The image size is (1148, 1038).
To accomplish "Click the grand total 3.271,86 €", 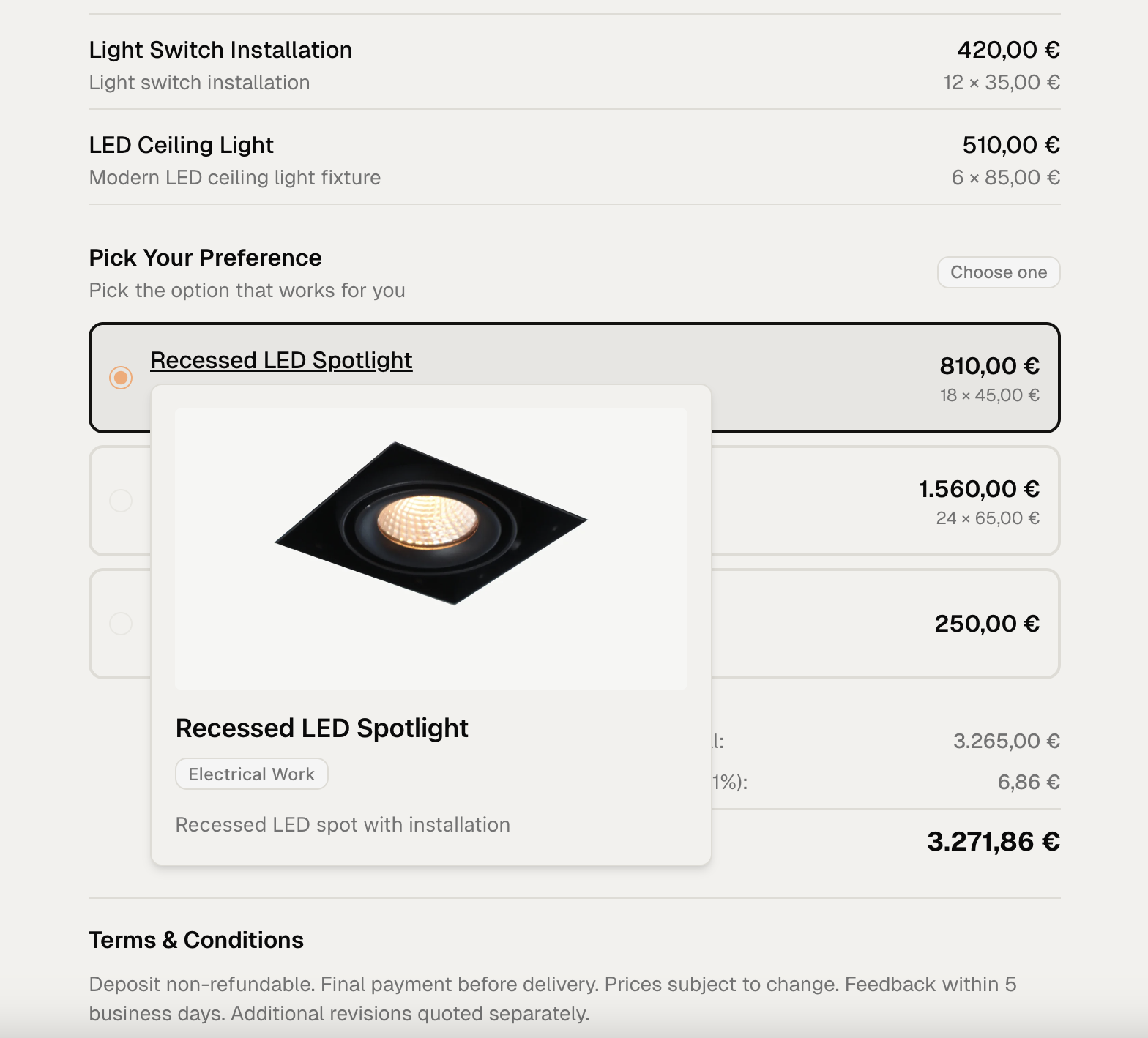I will tap(993, 842).
